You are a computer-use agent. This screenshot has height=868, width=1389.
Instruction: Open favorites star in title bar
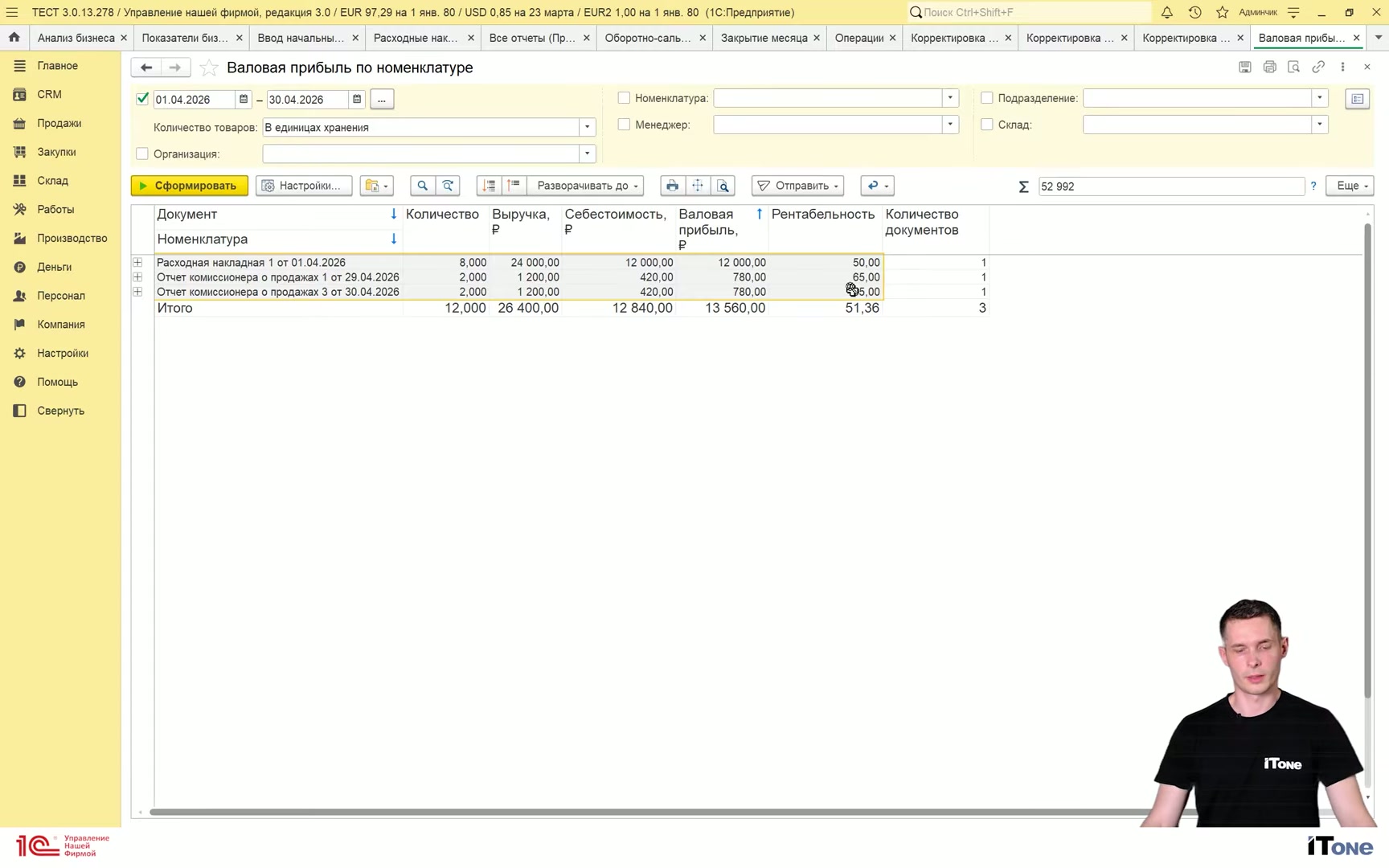pos(1222,12)
